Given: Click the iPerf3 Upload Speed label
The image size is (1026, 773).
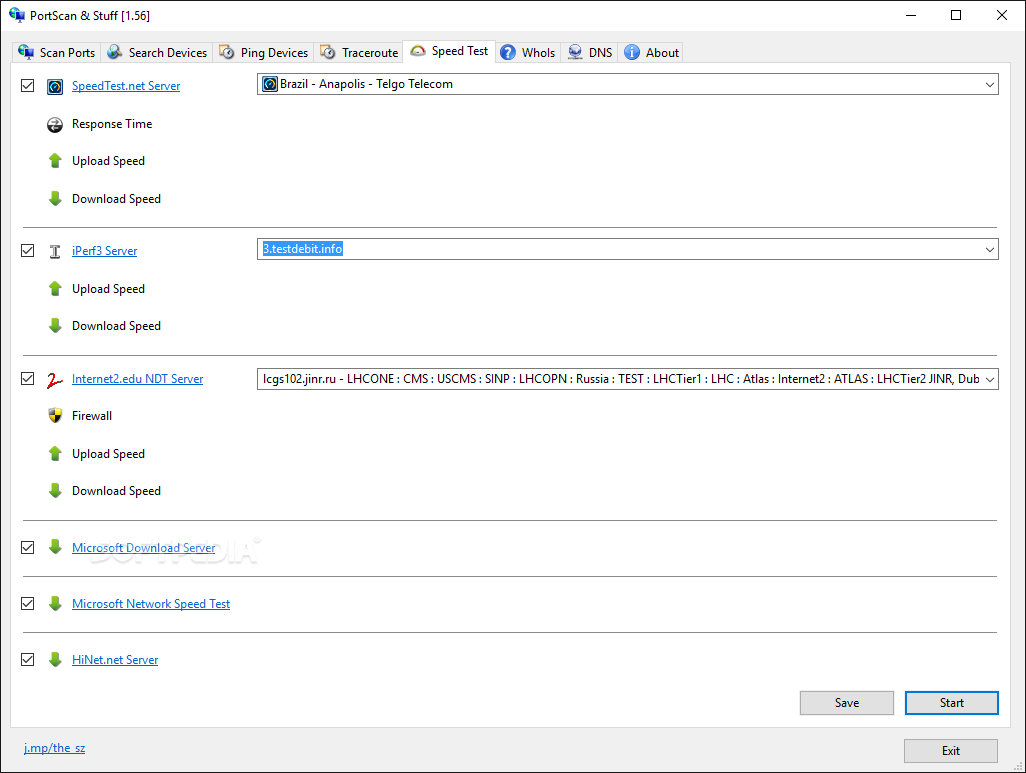Looking at the screenshot, I should [x=108, y=289].
